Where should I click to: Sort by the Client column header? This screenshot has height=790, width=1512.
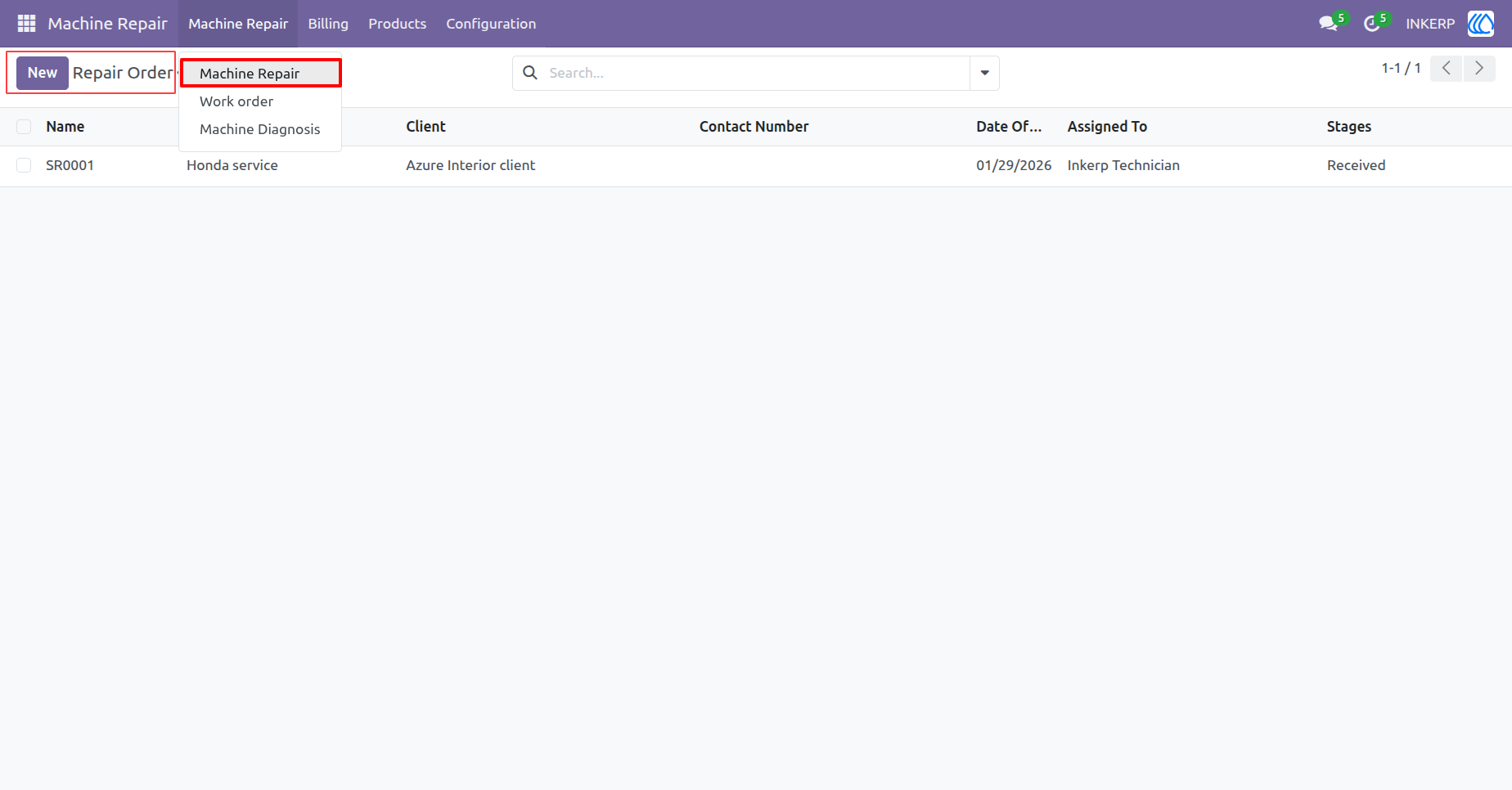(425, 127)
